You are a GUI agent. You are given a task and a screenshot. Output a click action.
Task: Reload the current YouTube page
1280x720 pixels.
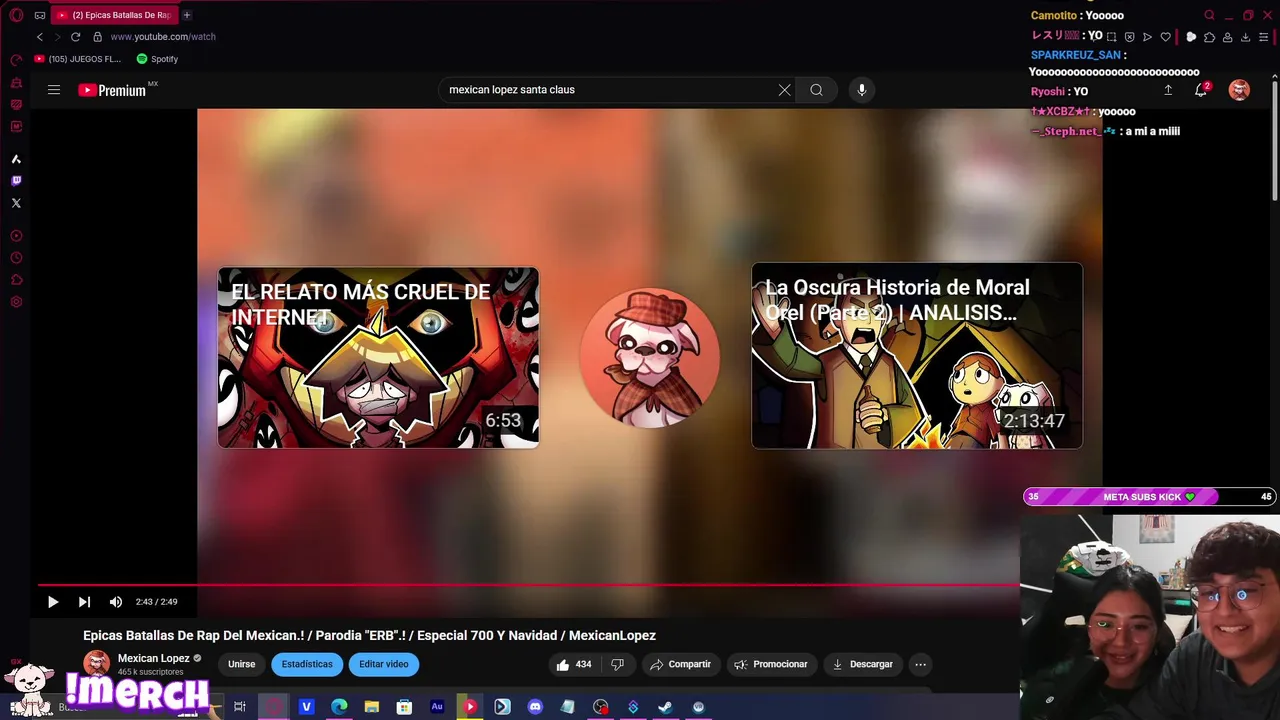[x=75, y=37]
